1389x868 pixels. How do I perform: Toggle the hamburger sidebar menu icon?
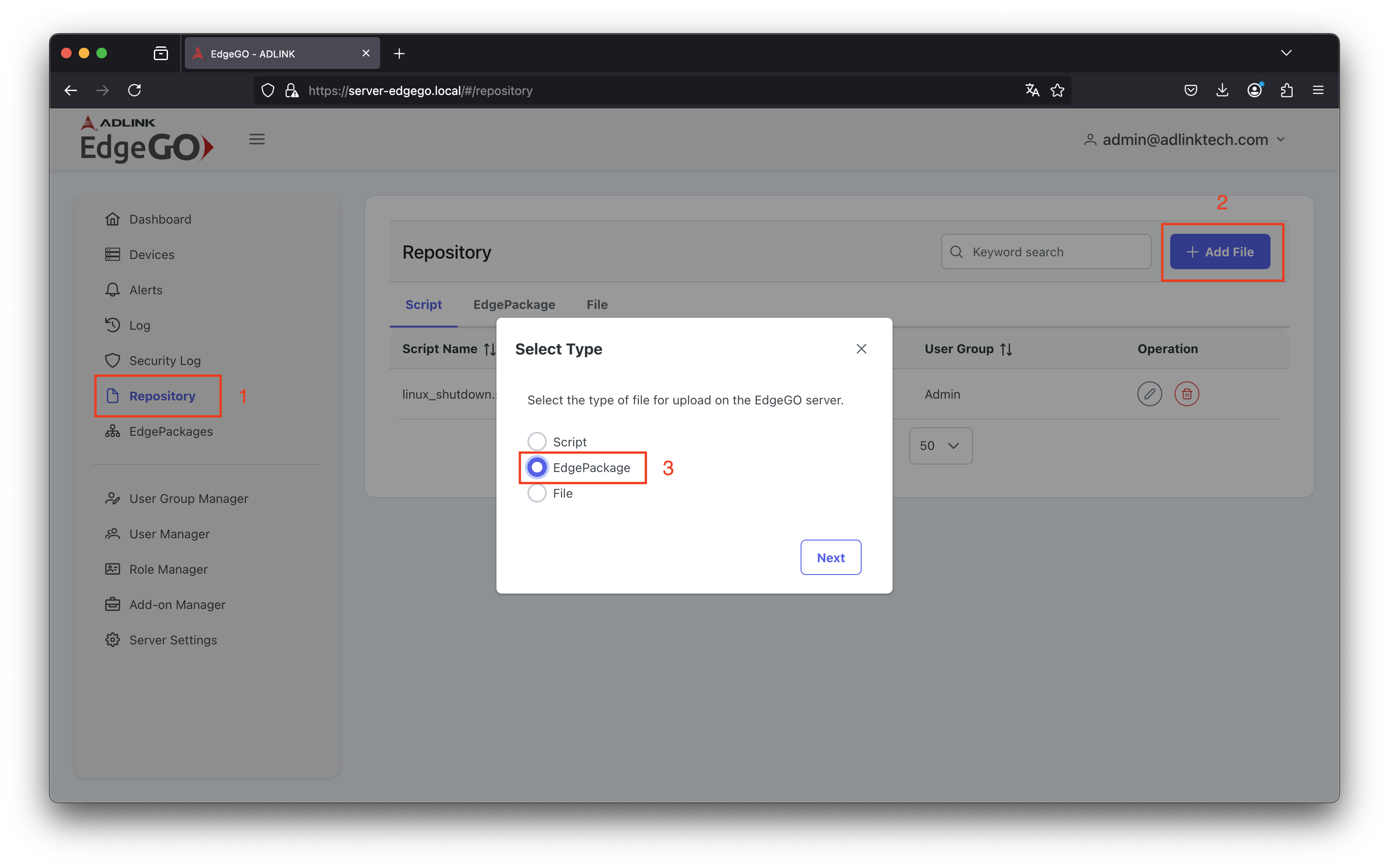[x=257, y=140]
